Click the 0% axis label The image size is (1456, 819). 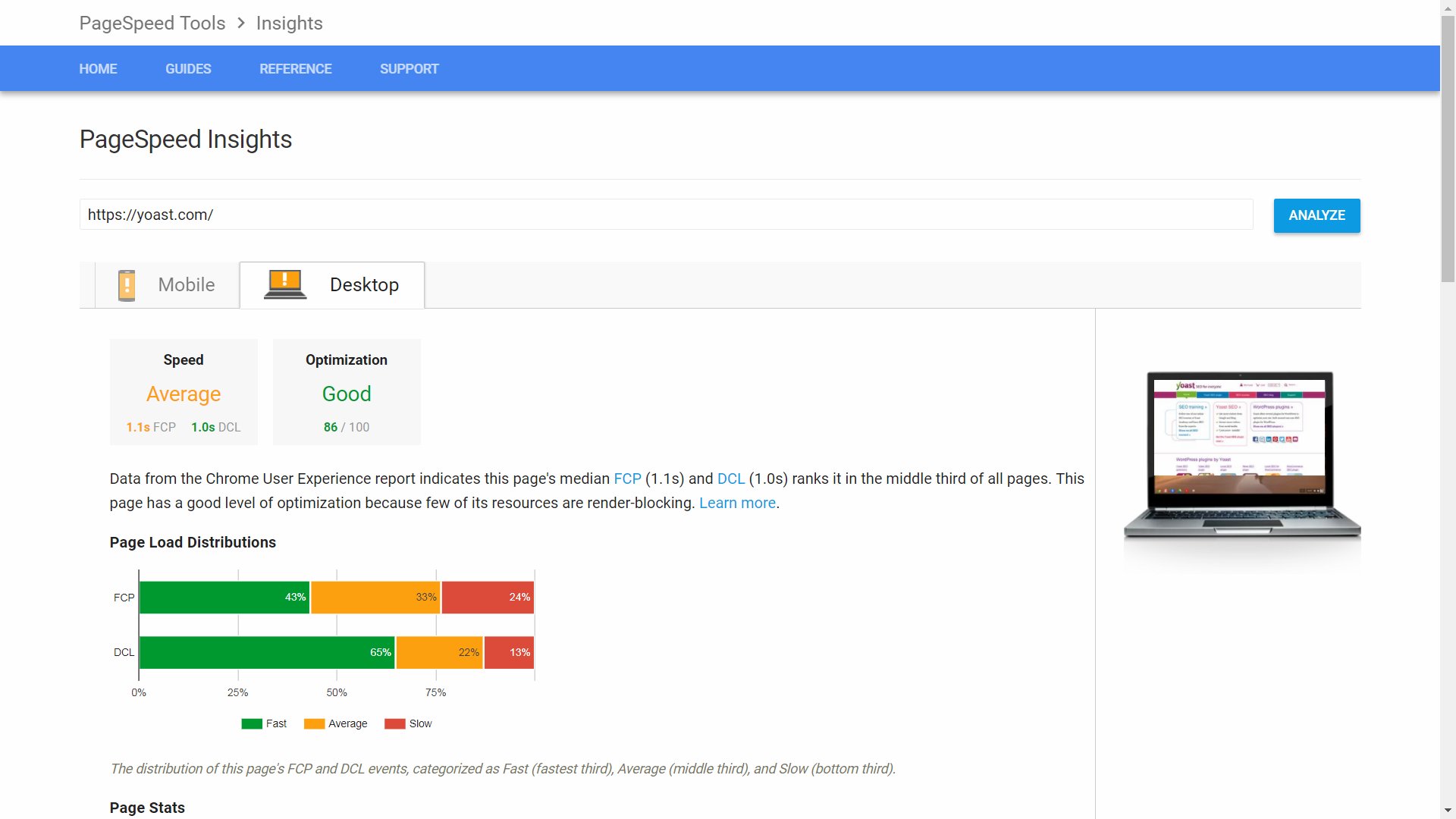[139, 692]
